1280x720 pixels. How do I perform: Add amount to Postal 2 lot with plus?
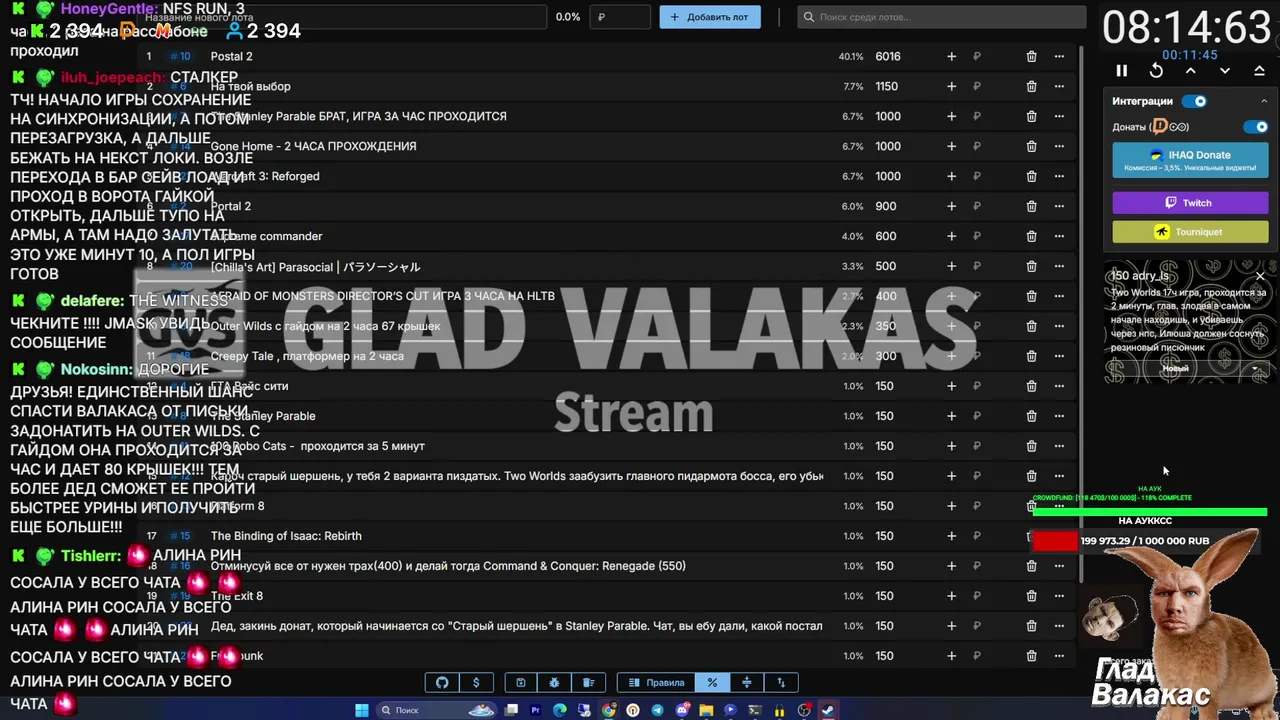point(951,57)
